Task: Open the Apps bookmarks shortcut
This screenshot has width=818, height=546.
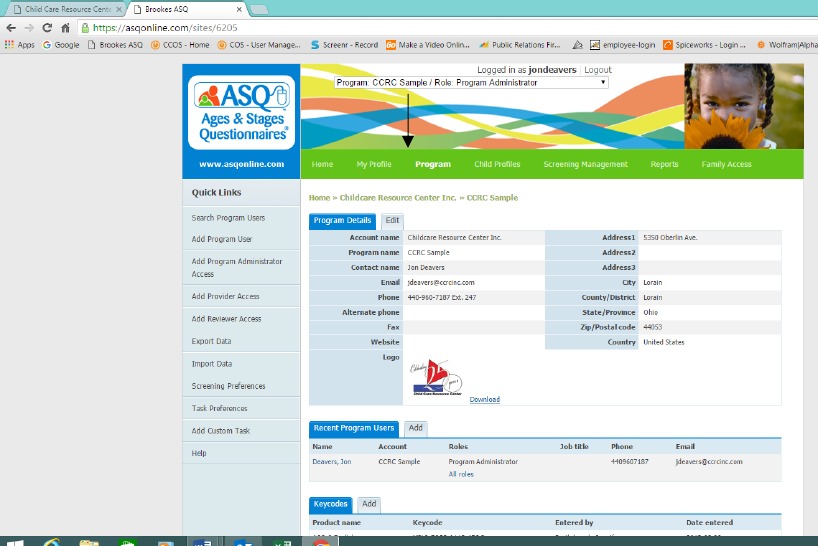Action: pyautogui.click(x=20, y=45)
